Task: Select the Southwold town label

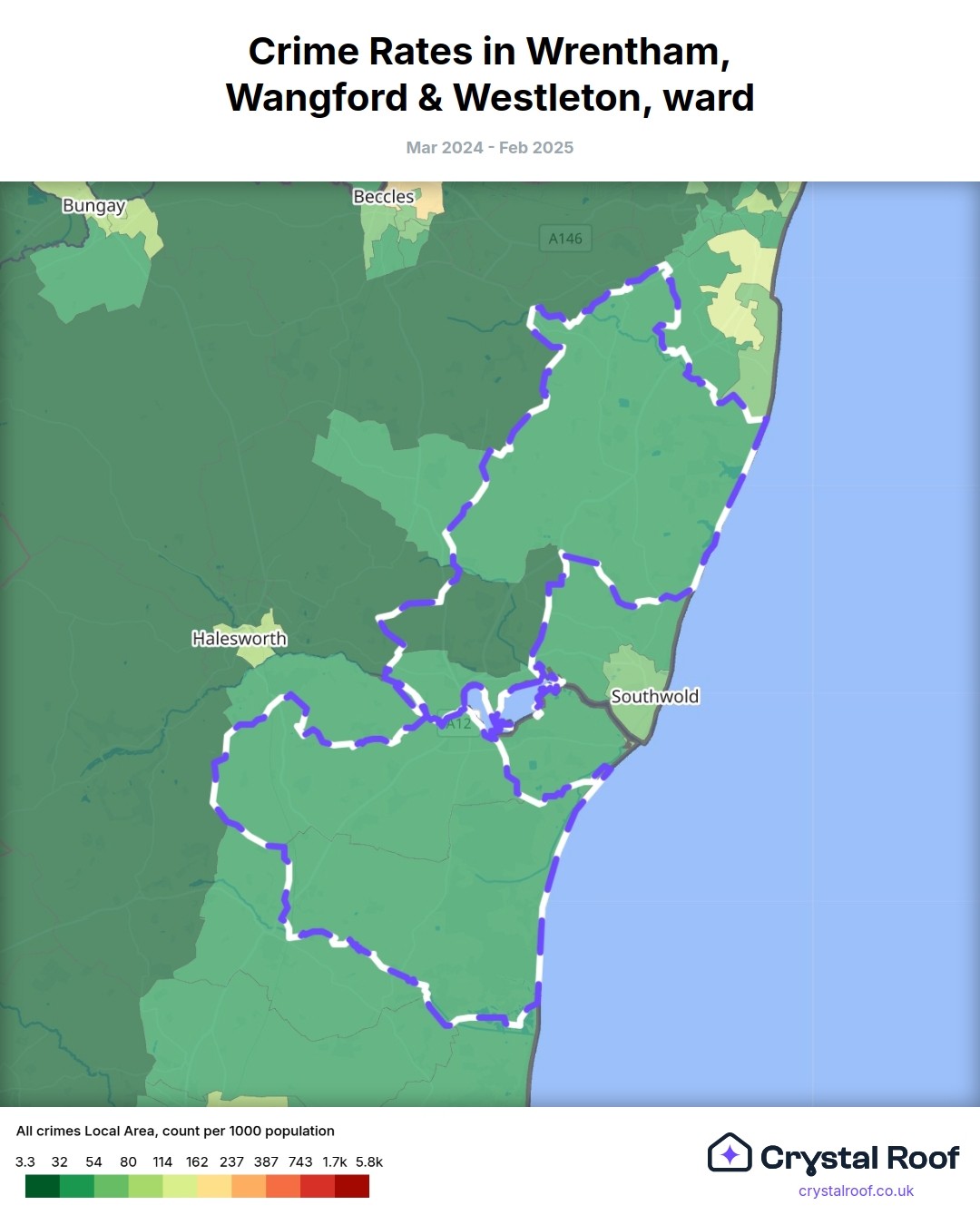Action: point(654,696)
